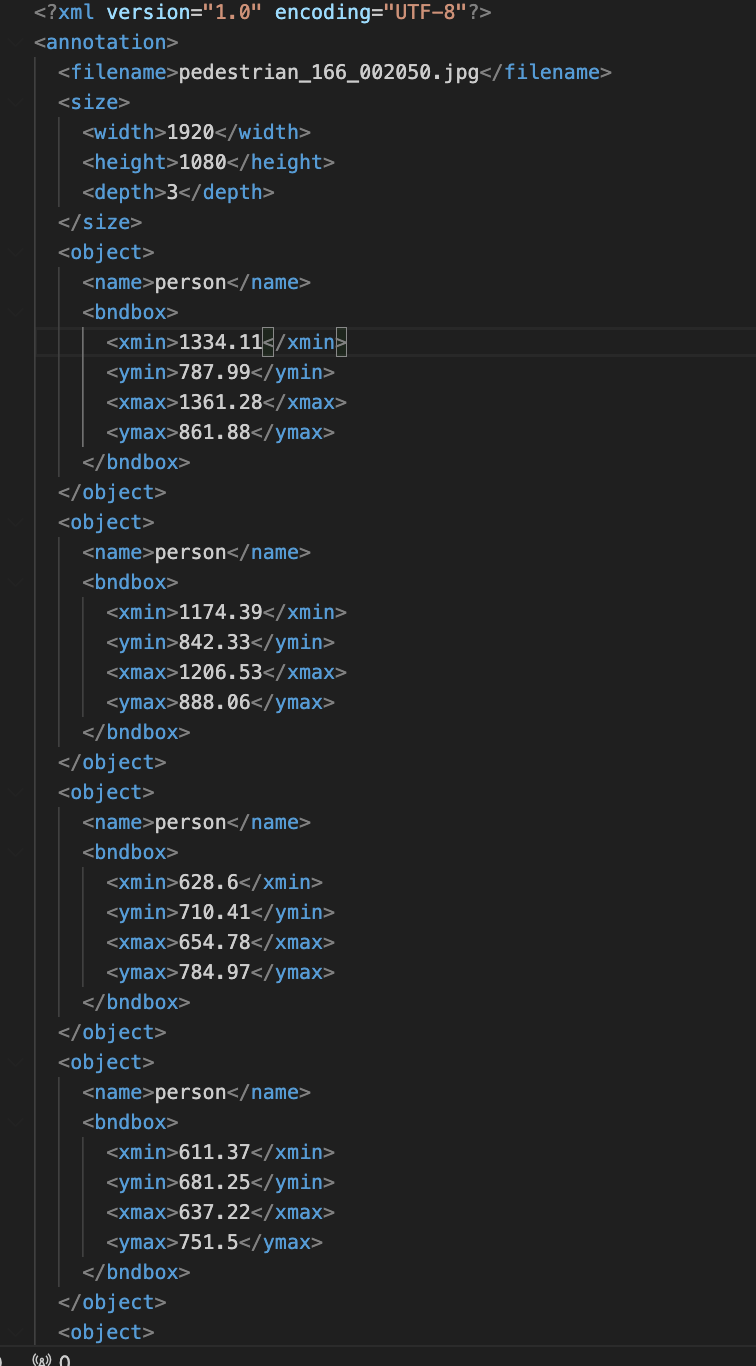Click the xmax value 1361.28
The width and height of the screenshot is (756, 1366).
[220, 402]
